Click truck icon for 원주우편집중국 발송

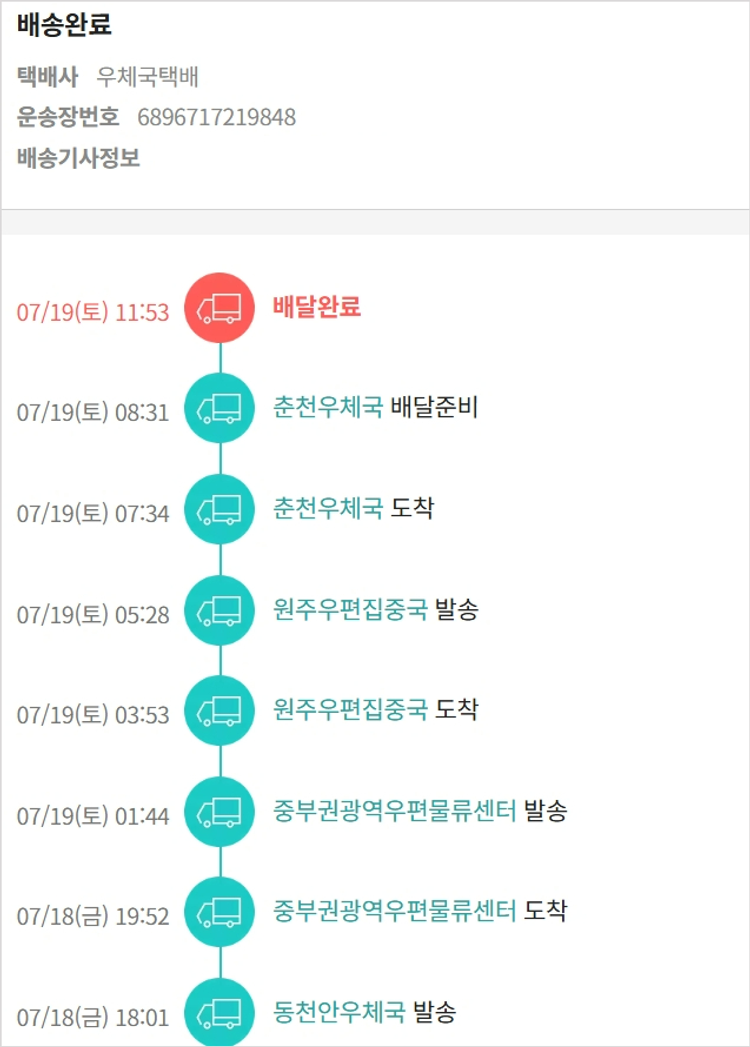point(220,610)
